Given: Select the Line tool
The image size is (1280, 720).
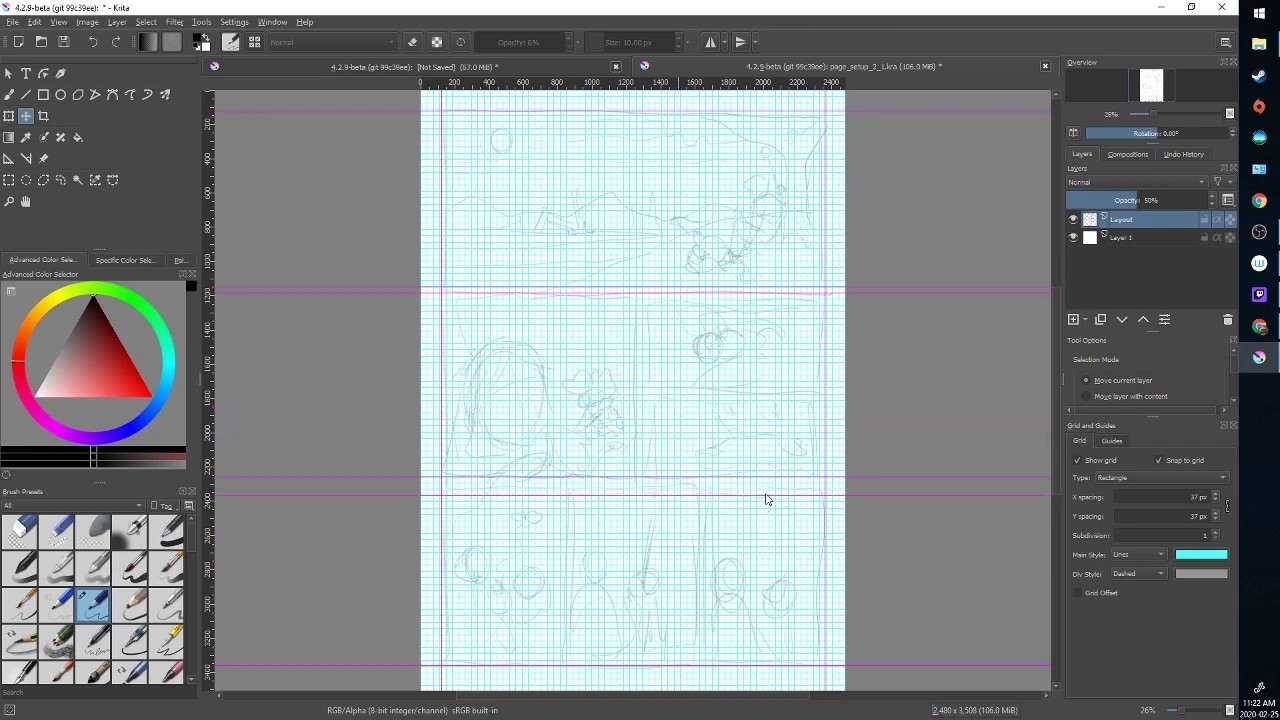Looking at the screenshot, I should (x=26, y=95).
